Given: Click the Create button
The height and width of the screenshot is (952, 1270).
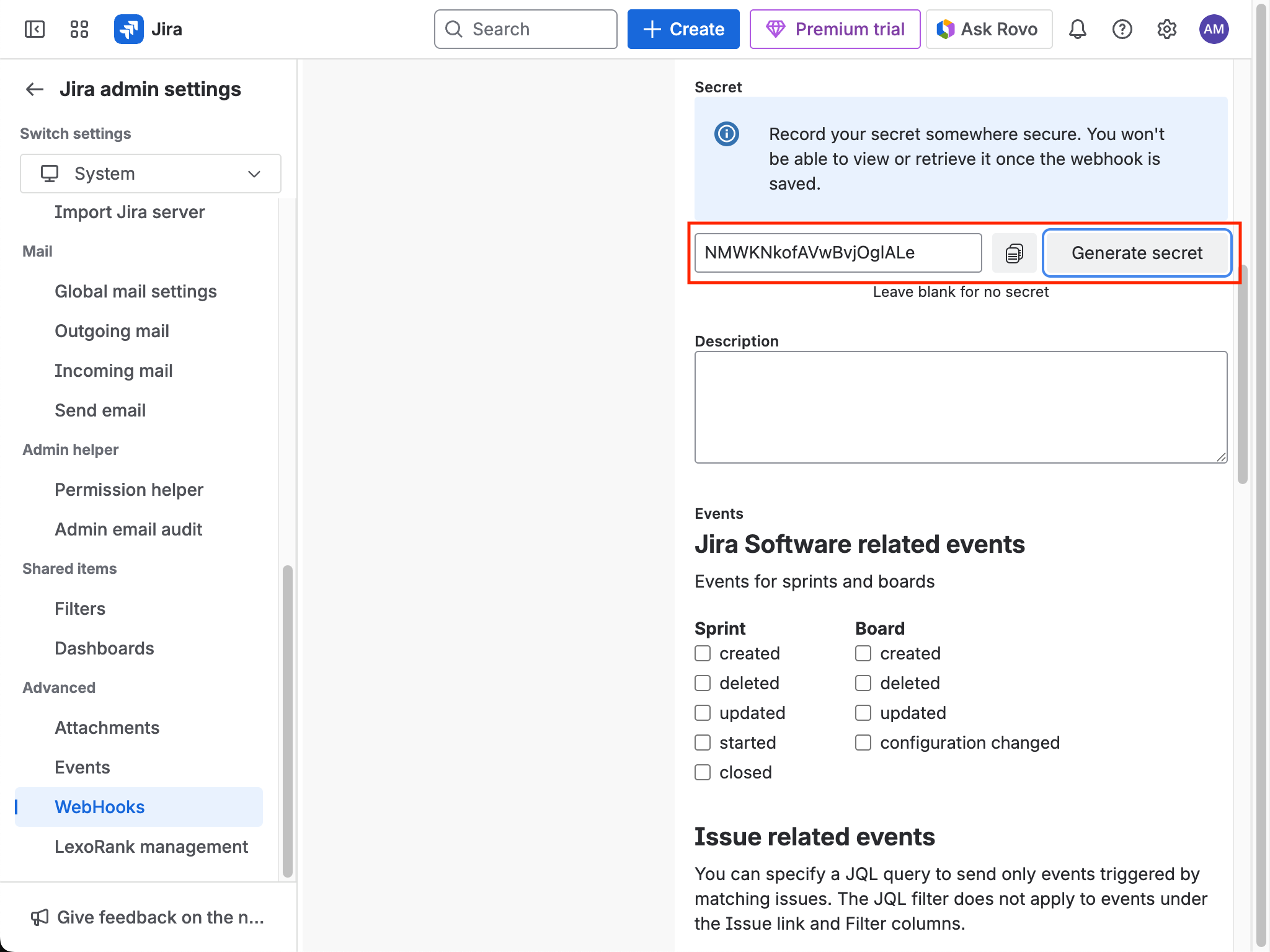Looking at the screenshot, I should 683,29.
